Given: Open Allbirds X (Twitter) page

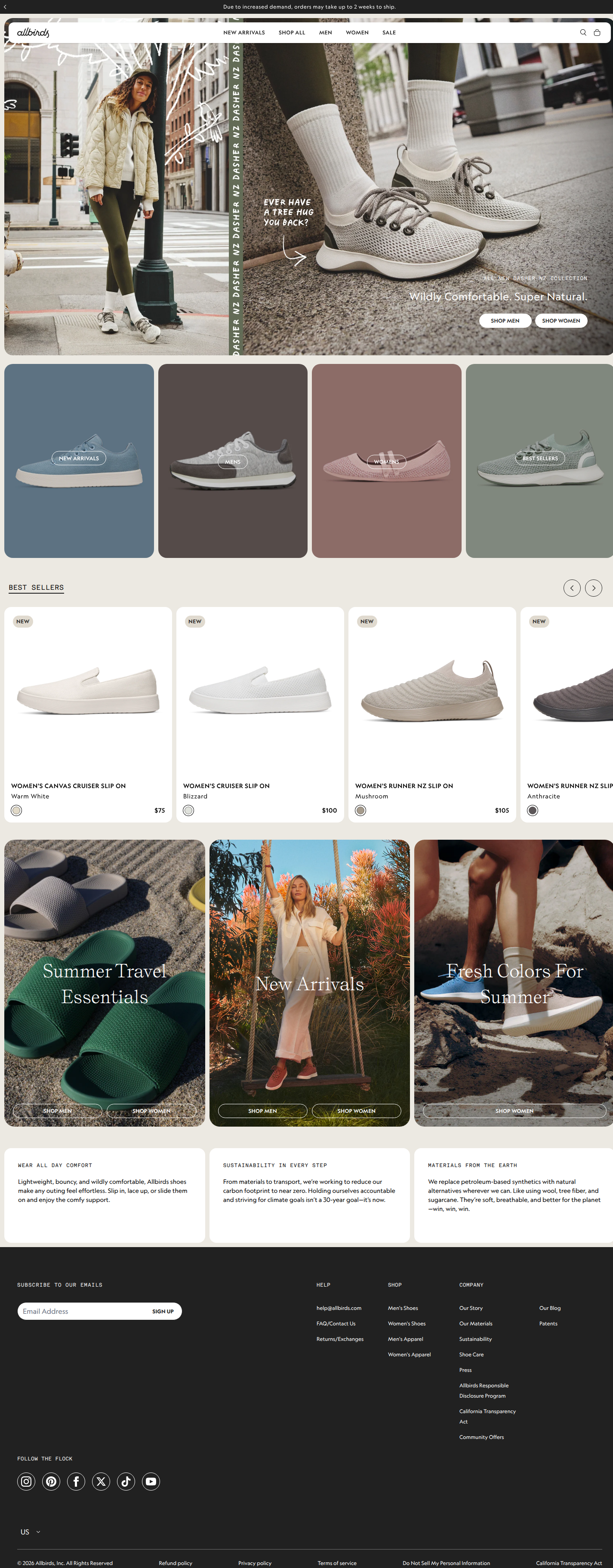Looking at the screenshot, I should tap(101, 1481).
